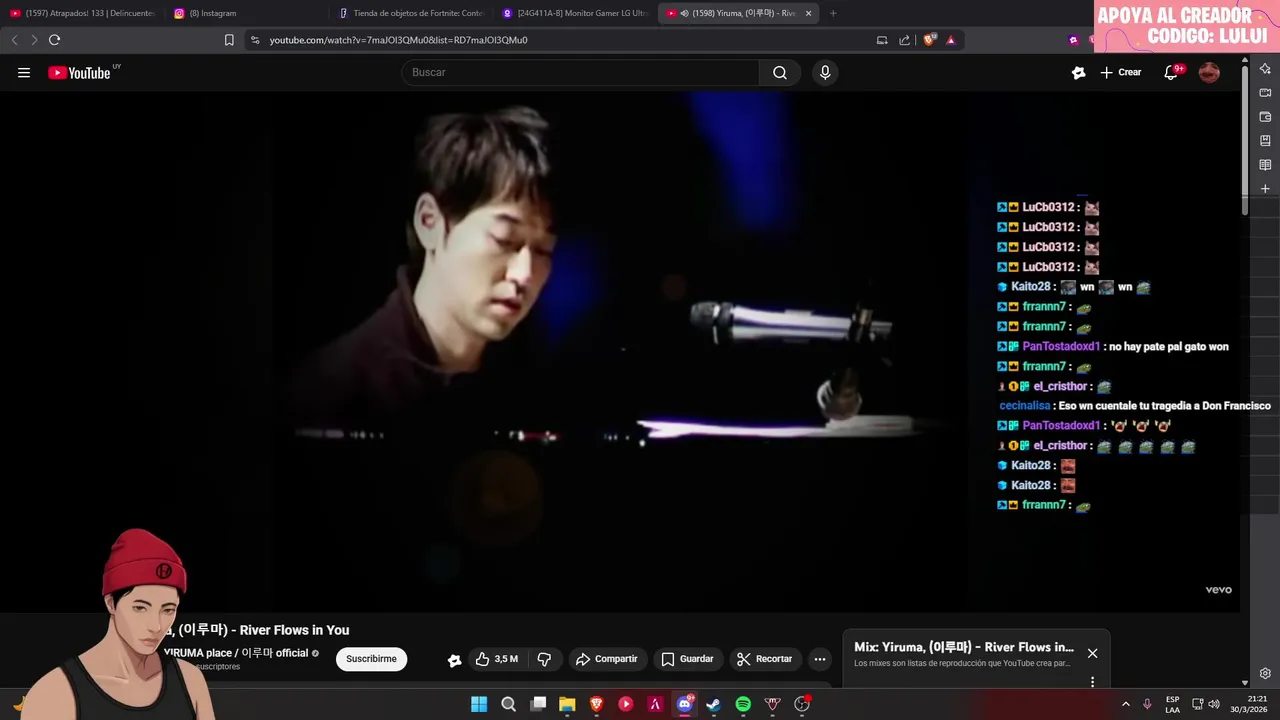
Task: Open Mix panel vertical dots menu
Action: tap(1092, 682)
